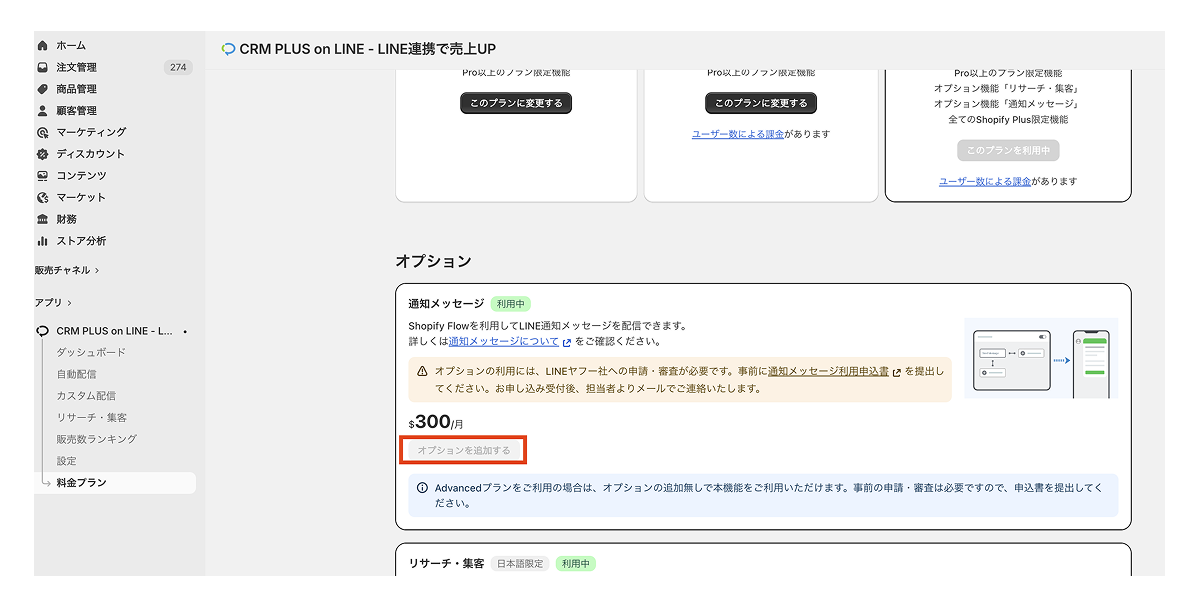Open the ユーザー数による課金 link beneath the このプランに変更する button
1200x603 pixels.
tap(738, 134)
